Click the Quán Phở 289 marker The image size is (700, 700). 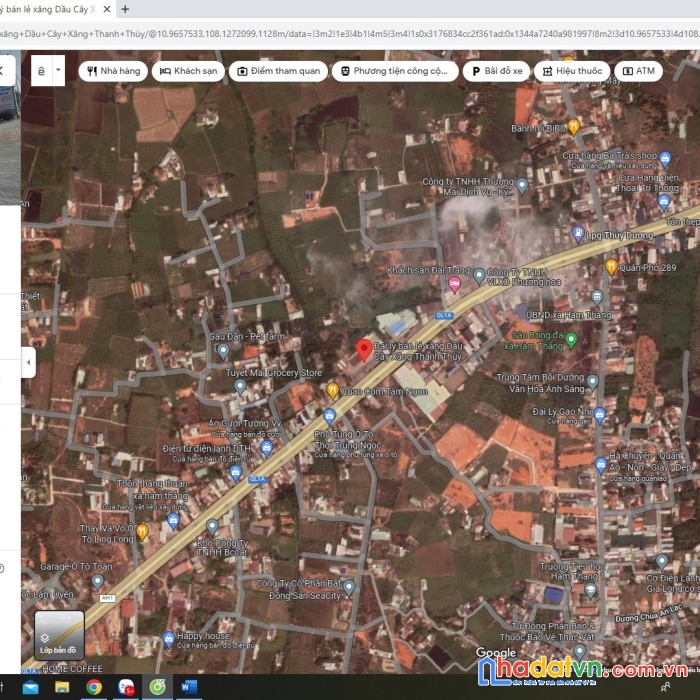pos(611,267)
